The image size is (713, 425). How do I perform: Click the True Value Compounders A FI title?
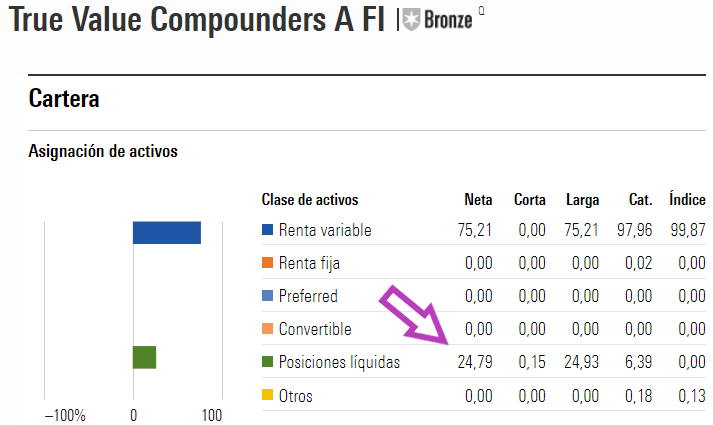[x=196, y=20]
